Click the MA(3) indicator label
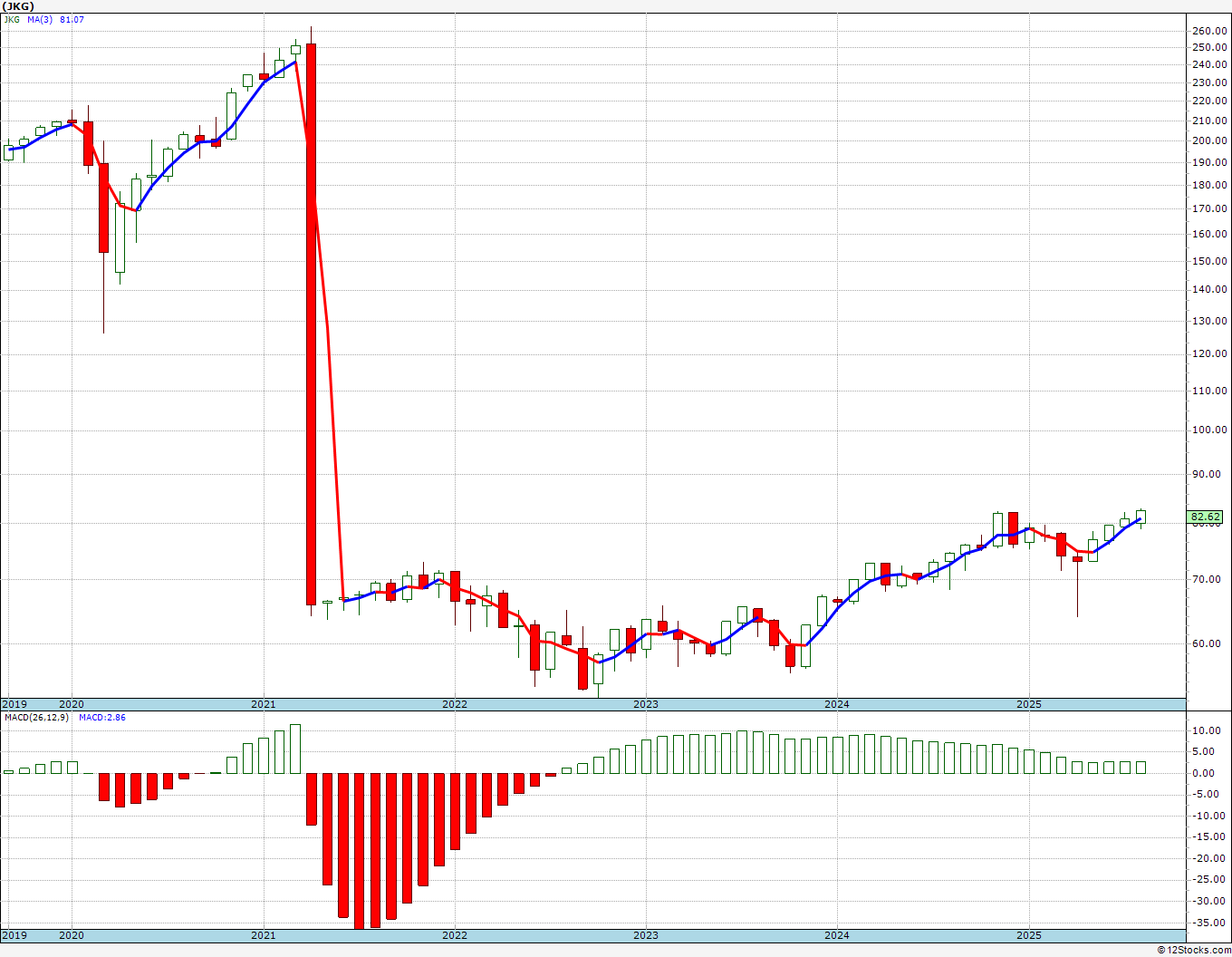 (x=41, y=19)
